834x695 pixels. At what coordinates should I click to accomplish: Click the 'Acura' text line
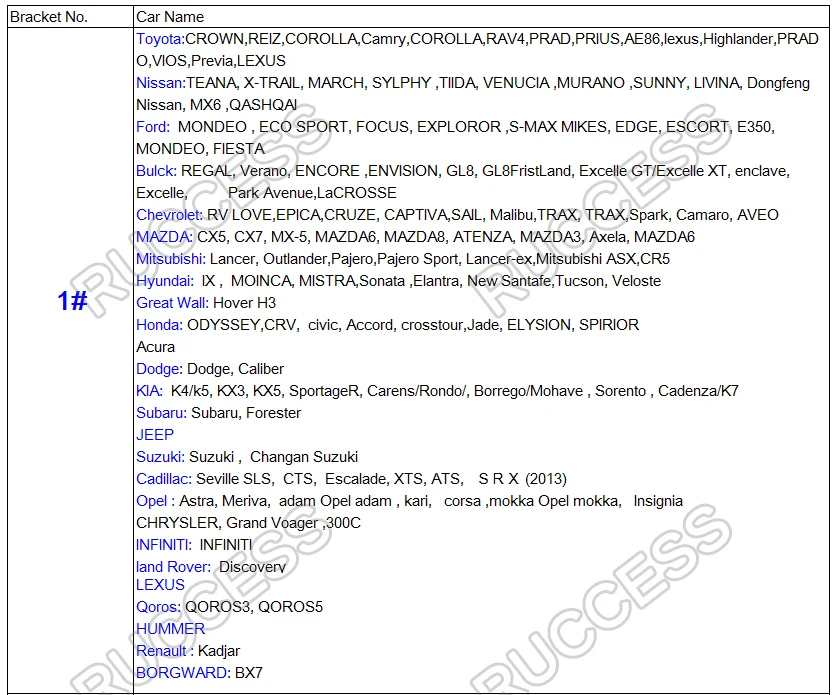(155, 347)
